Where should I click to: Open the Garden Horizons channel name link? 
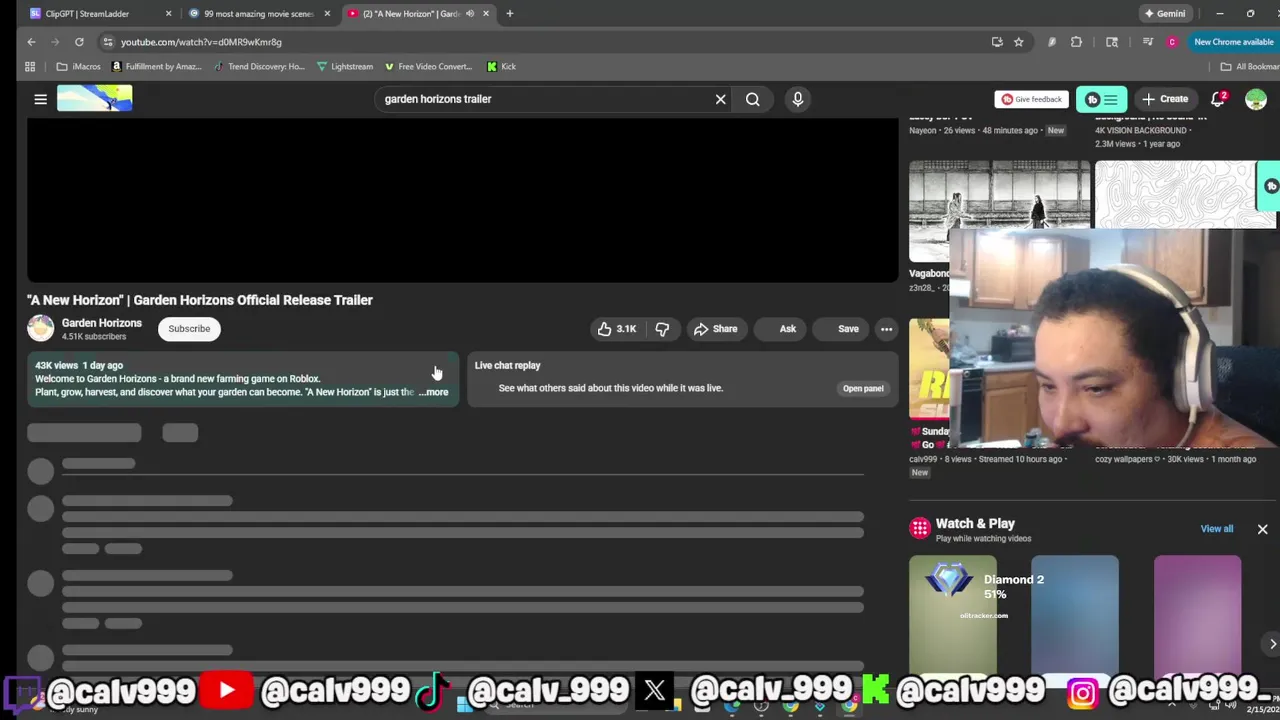[x=102, y=323]
